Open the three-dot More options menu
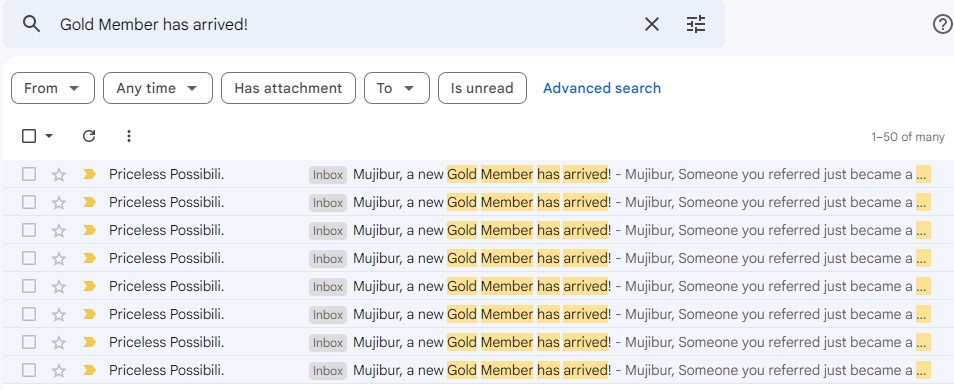The height and width of the screenshot is (390, 954). (x=128, y=136)
